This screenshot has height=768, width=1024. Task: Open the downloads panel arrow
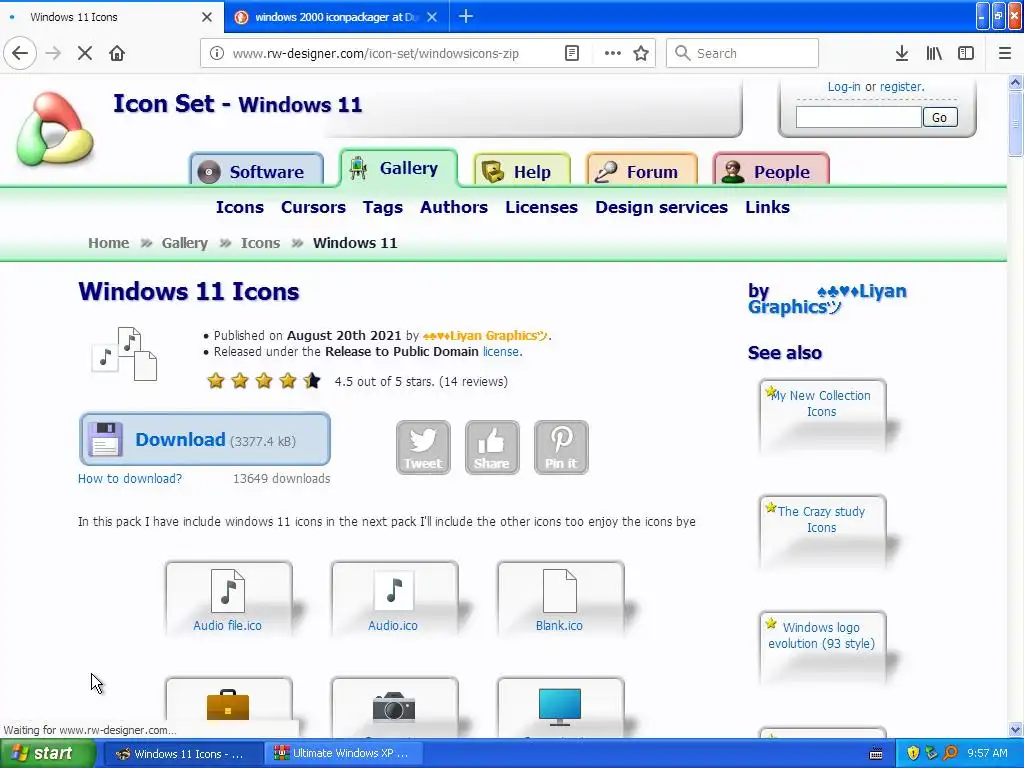tap(902, 53)
